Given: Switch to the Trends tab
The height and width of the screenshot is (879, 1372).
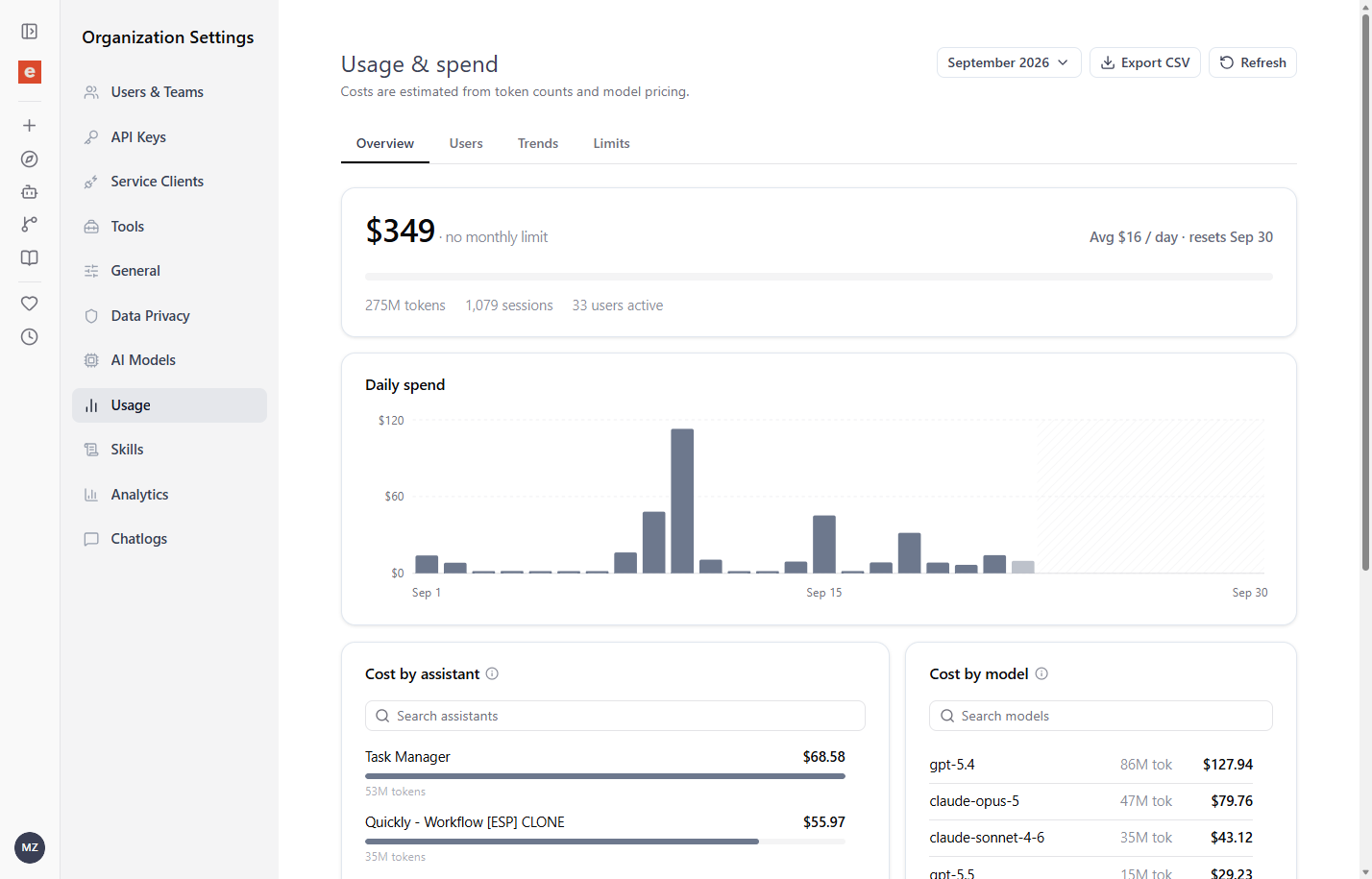Looking at the screenshot, I should click(x=538, y=143).
